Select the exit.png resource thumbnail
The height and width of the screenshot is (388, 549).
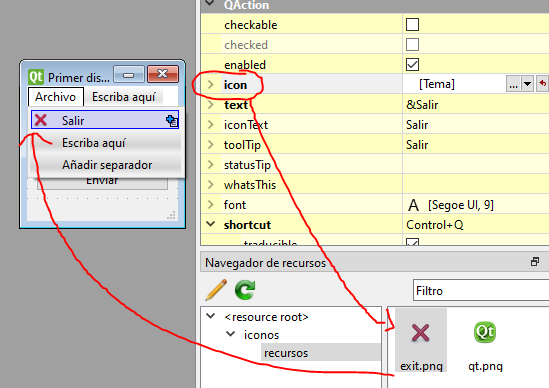pos(421,340)
